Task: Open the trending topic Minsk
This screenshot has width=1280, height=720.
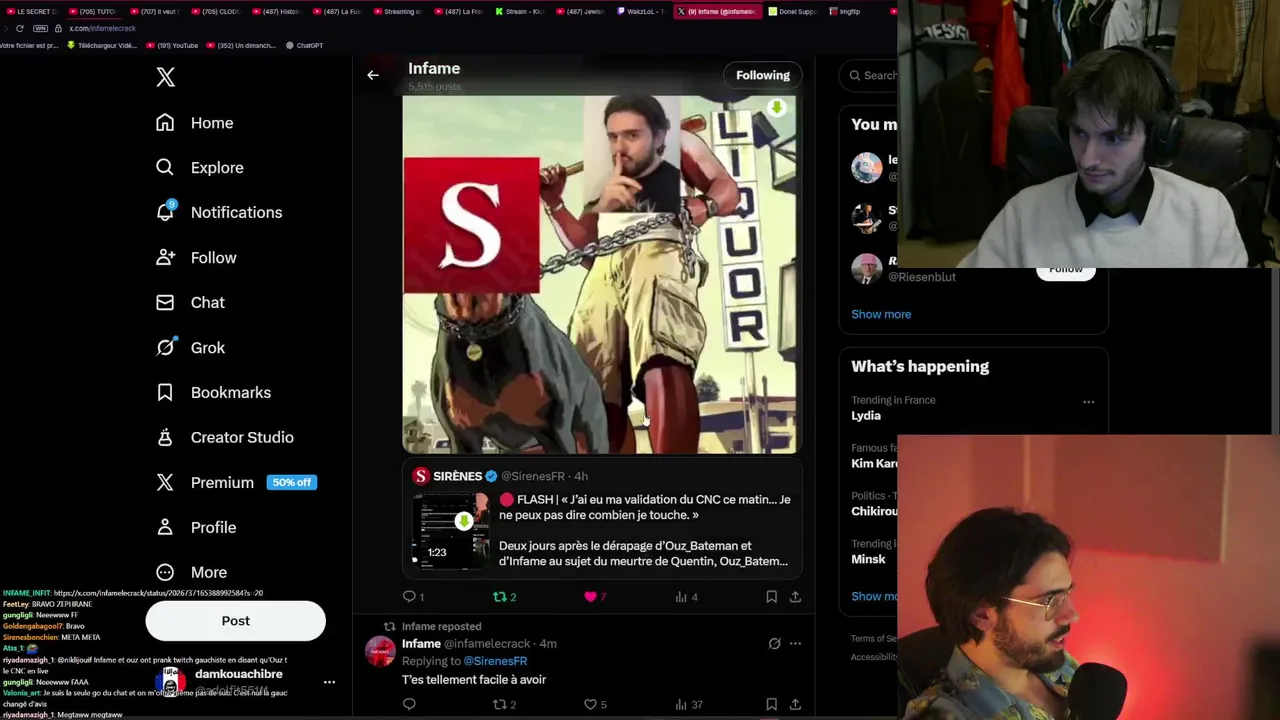Action: coord(868,560)
